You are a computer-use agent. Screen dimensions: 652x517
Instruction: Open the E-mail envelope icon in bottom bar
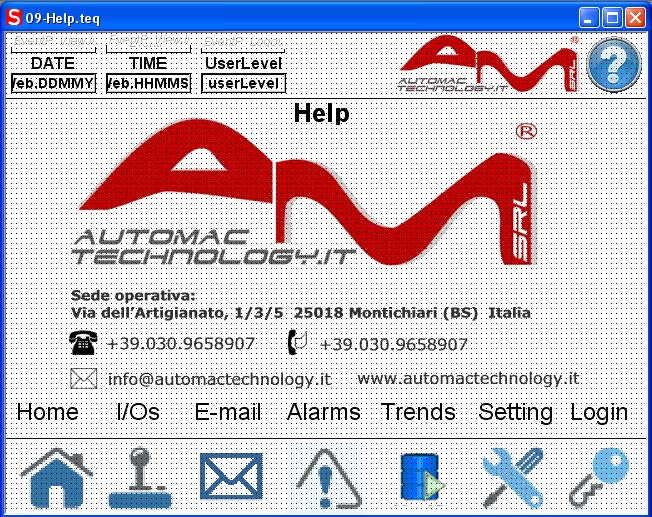pyautogui.click(x=231, y=476)
